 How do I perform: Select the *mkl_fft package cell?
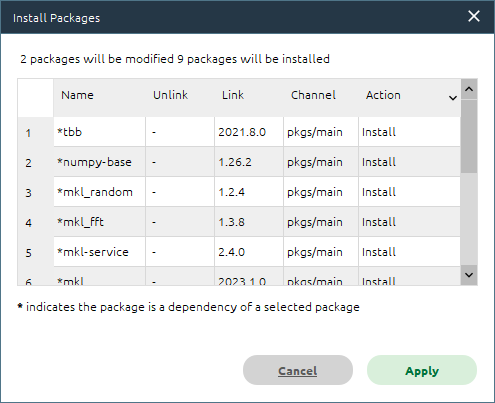tap(99, 222)
